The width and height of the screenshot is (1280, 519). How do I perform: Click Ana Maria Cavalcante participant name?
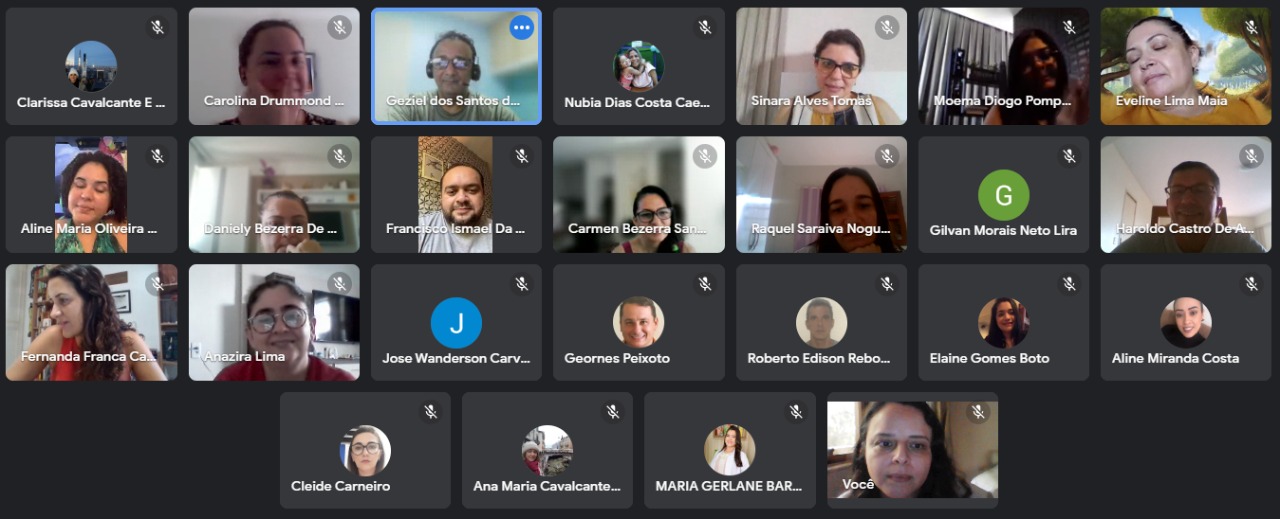coord(547,486)
